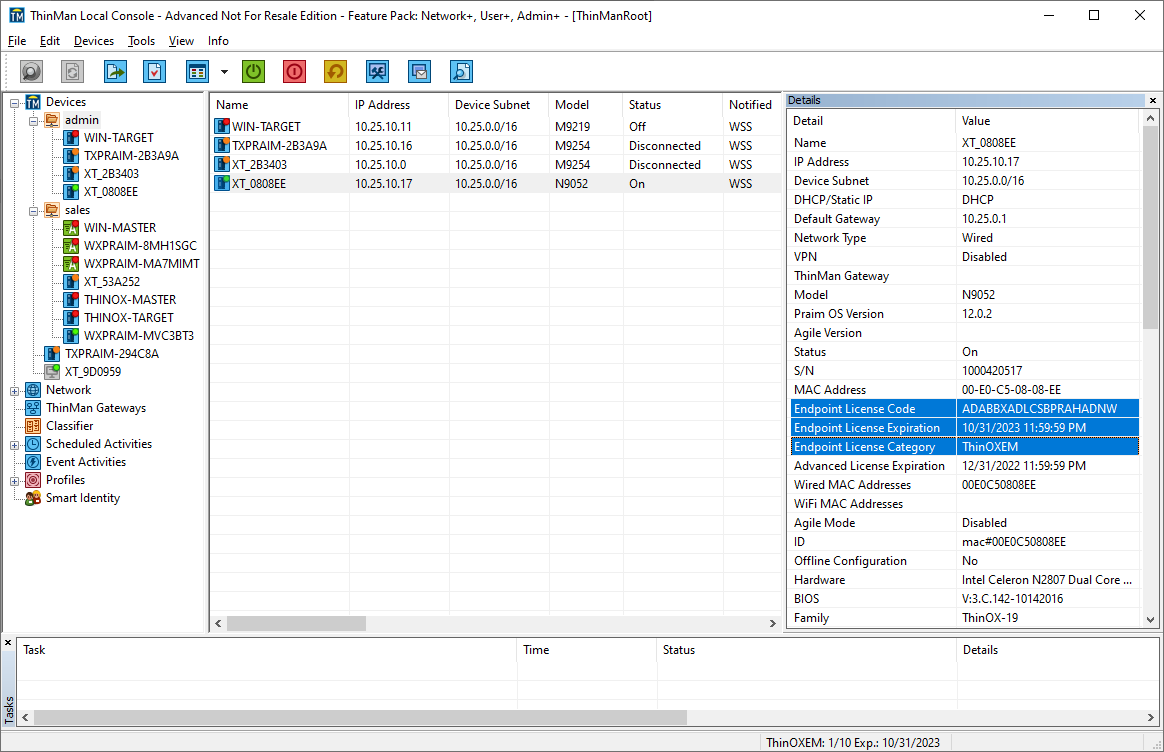The height and width of the screenshot is (752, 1164).
Task: Select the WIN-TARGET row in device list
Action: (496, 127)
